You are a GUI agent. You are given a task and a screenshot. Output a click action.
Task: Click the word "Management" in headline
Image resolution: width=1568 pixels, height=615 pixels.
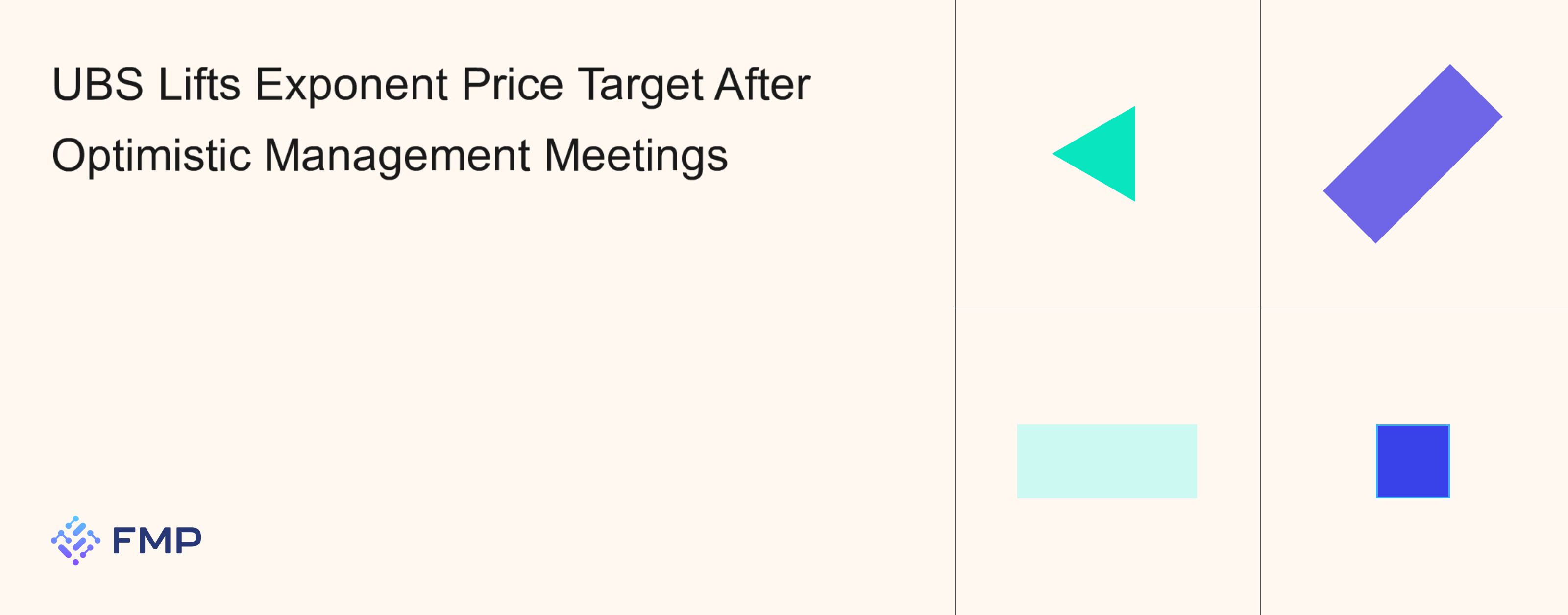[x=397, y=156]
